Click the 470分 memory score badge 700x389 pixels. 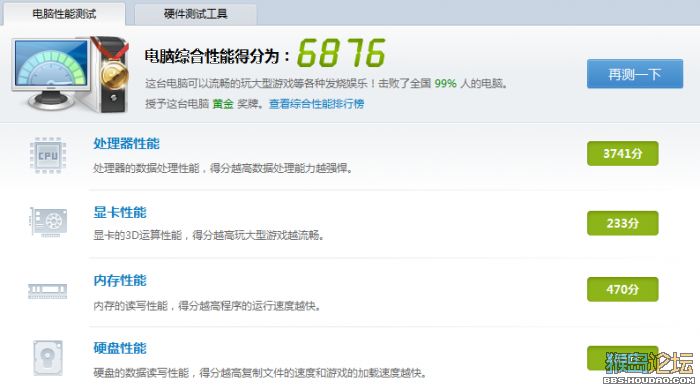tap(623, 289)
